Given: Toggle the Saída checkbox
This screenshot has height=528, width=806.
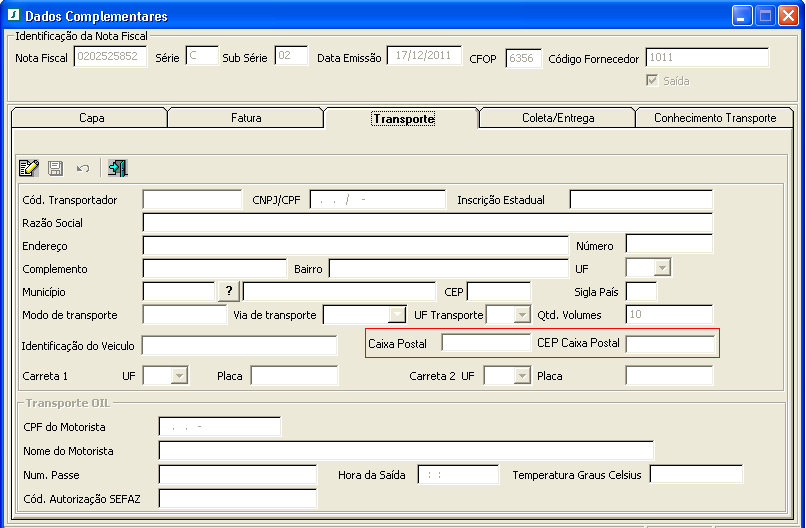Looking at the screenshot, I should (x=652, y=81).
